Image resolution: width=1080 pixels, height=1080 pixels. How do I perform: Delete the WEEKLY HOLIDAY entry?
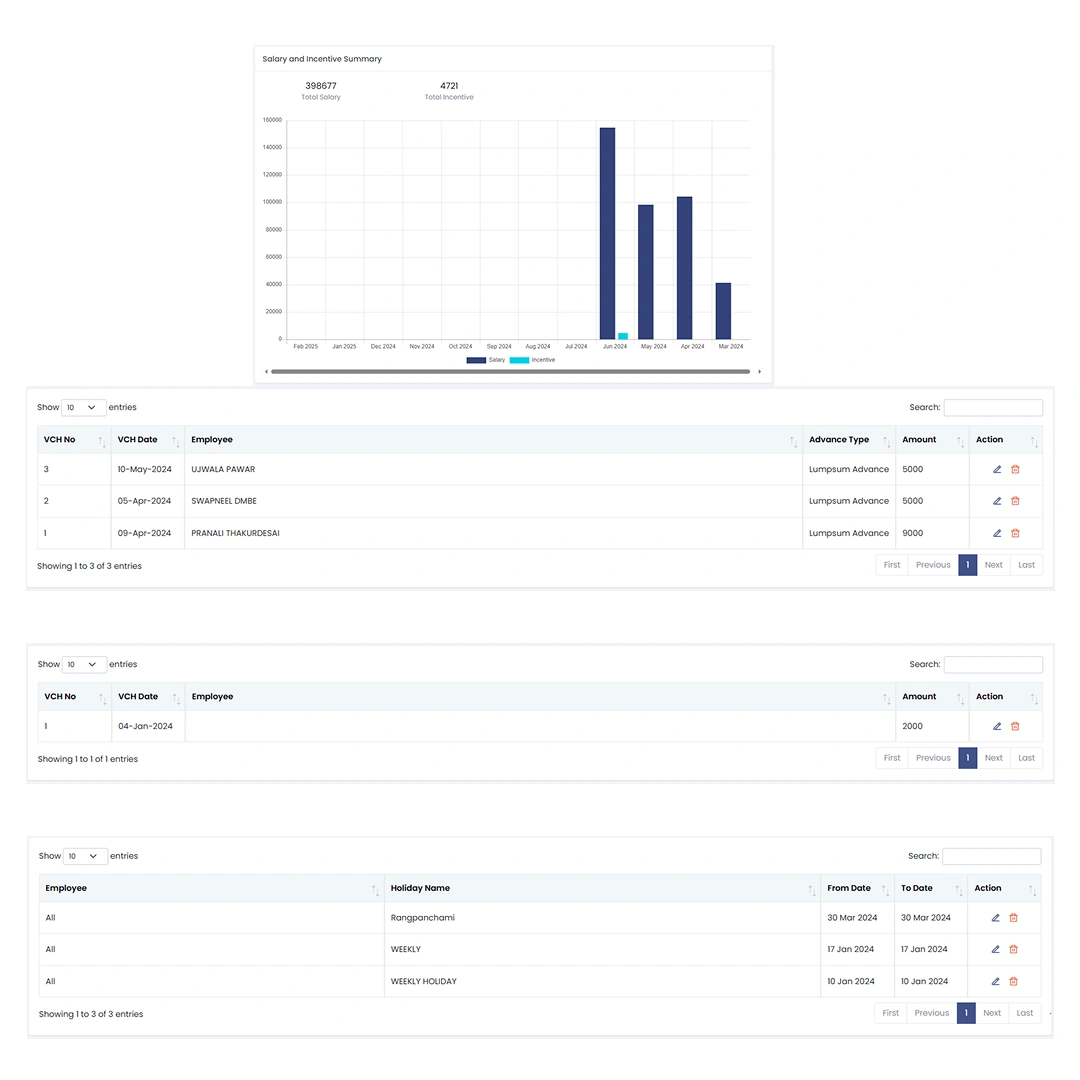1013,982
